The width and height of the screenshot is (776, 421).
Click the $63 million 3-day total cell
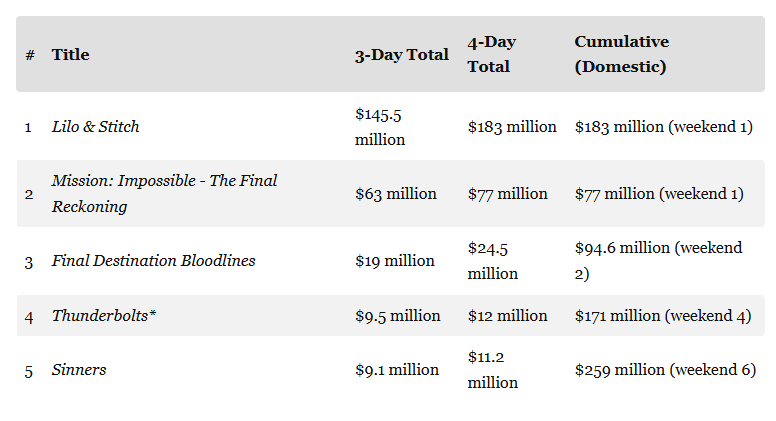(395, 194)
